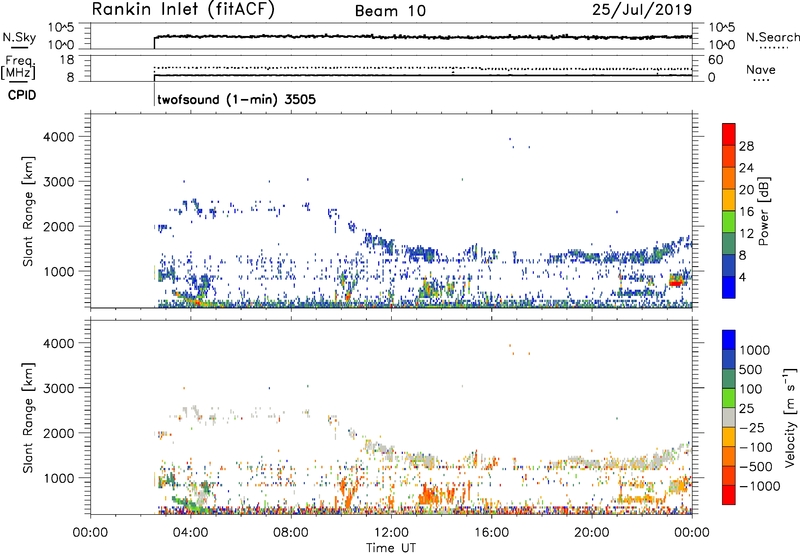The width and height of the screenshot is (800, 554).
Task: Click '-500' on the Velocity color bar
Action: pyautogui.click(x=756, y=467)
